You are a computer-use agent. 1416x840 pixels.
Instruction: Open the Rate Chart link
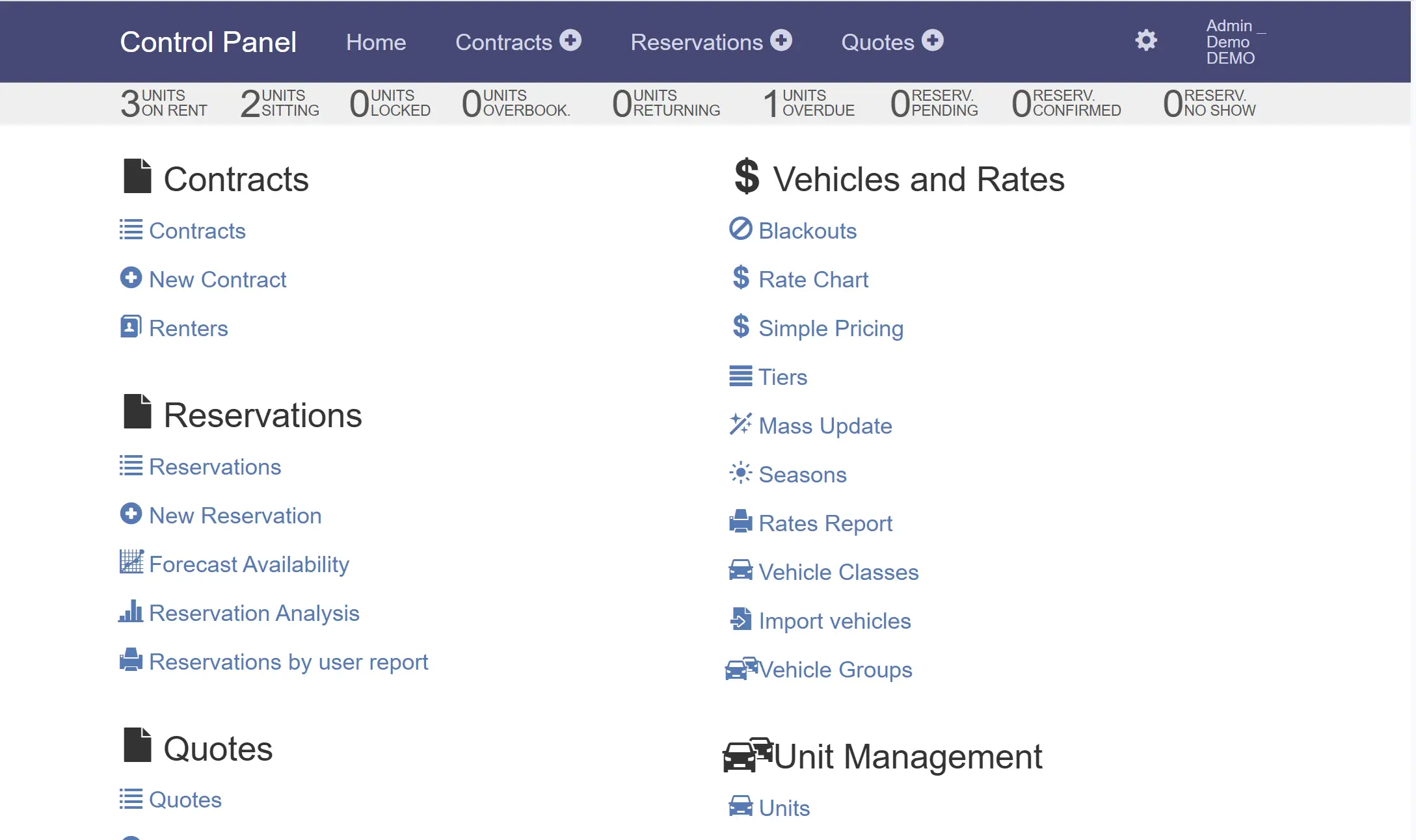(x=813, y=280)
